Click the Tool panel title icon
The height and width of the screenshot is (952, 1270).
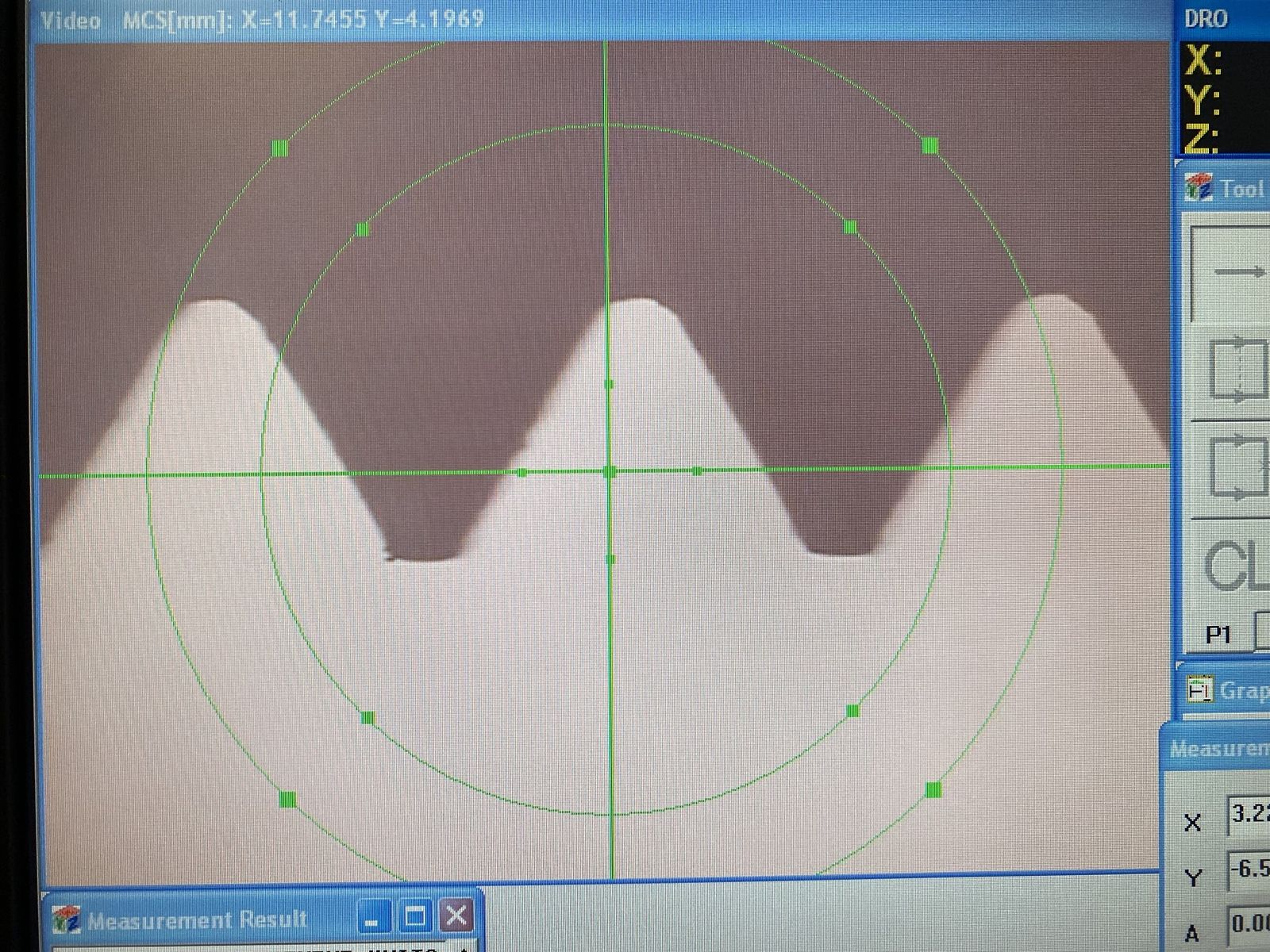tap(1199, 188)
